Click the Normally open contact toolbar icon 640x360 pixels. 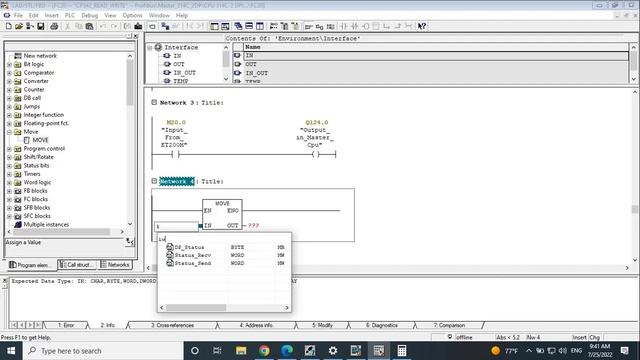[x=344, y=26]
